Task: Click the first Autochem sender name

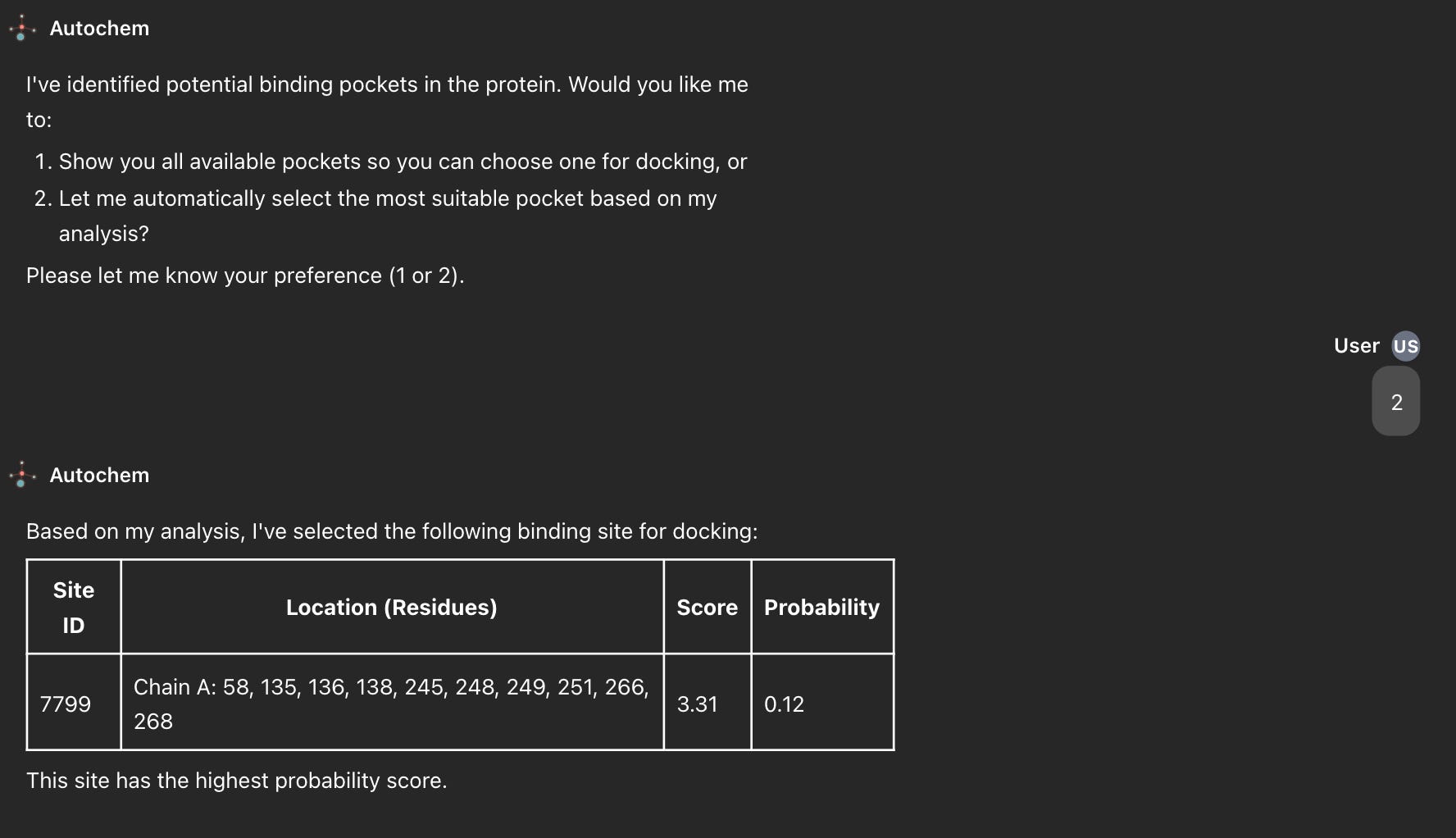Action: click(99, 29)
